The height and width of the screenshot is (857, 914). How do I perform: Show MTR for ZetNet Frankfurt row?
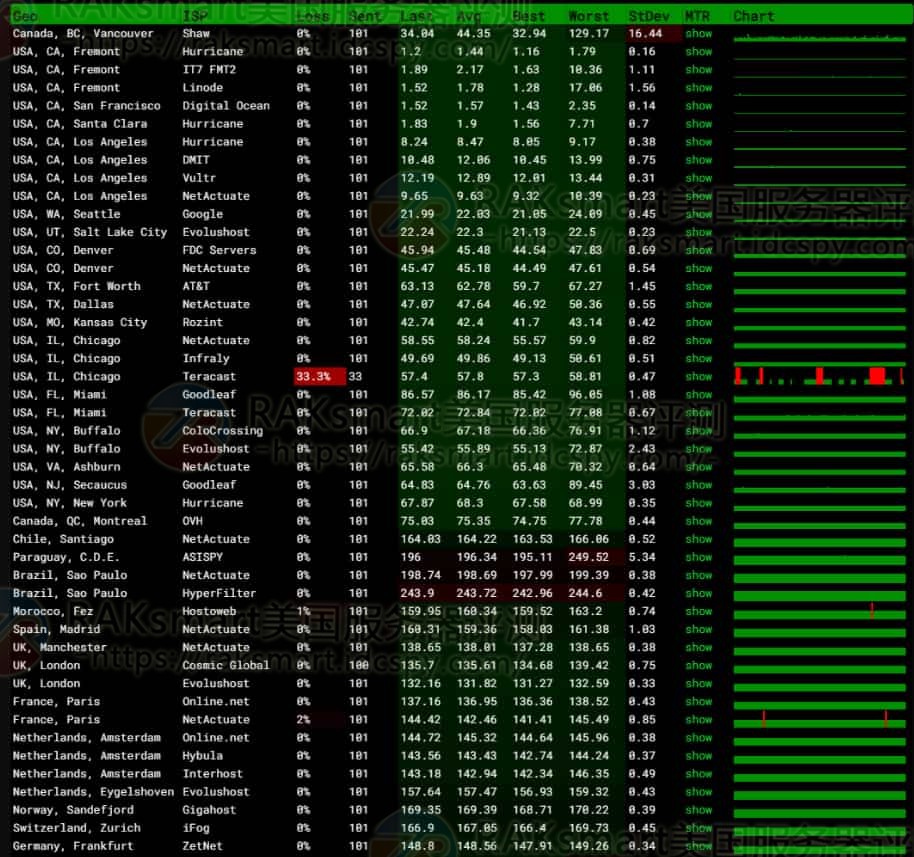[x=698, y=846]
